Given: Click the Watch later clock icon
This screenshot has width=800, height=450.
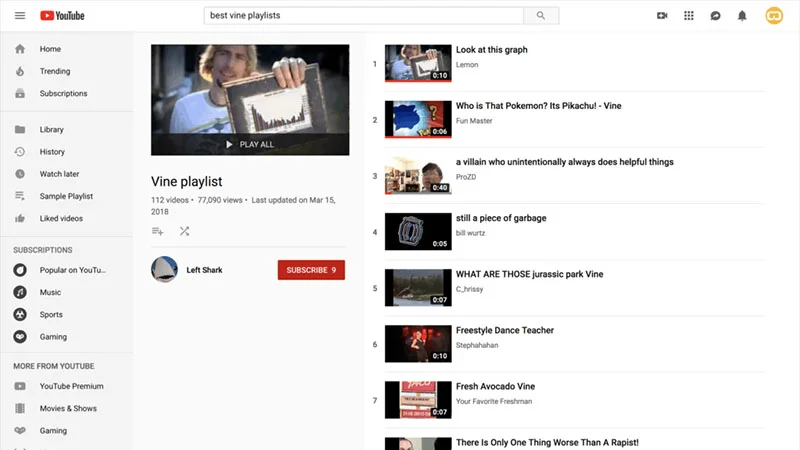Looking at the screenshot, I should click(x=20, y=174).
